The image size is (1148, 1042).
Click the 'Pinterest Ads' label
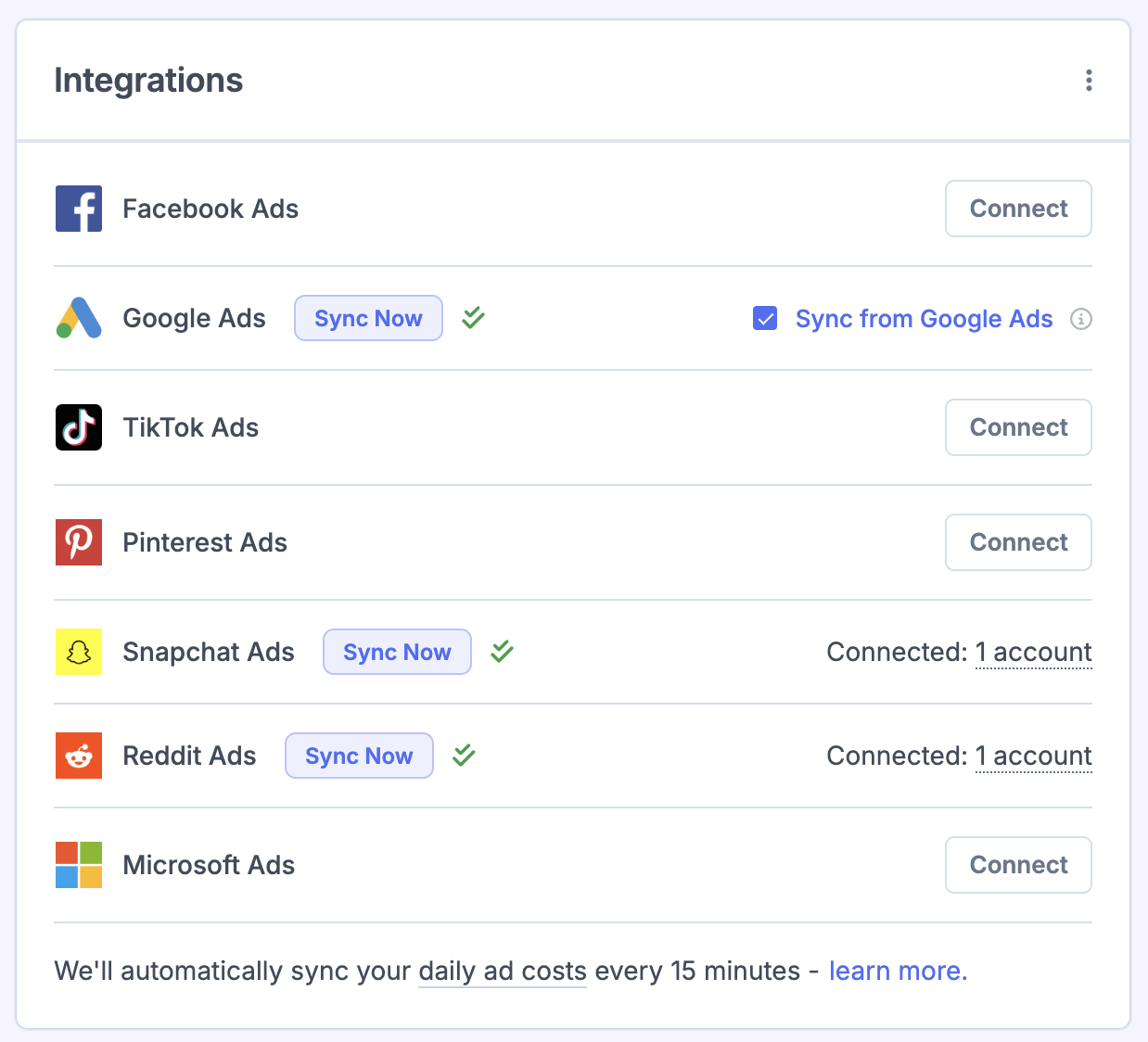[205, 542]
